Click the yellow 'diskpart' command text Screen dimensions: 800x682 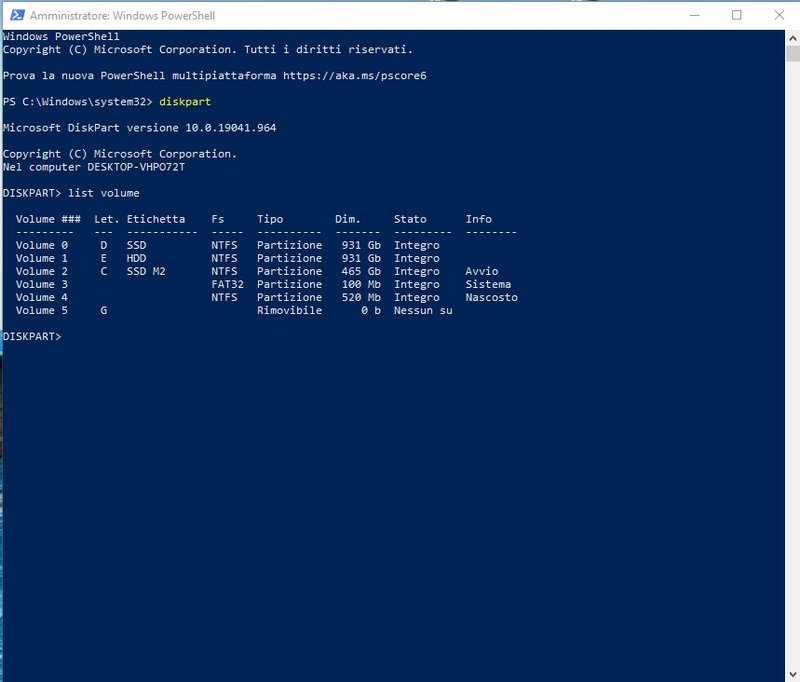click(185, 102)
